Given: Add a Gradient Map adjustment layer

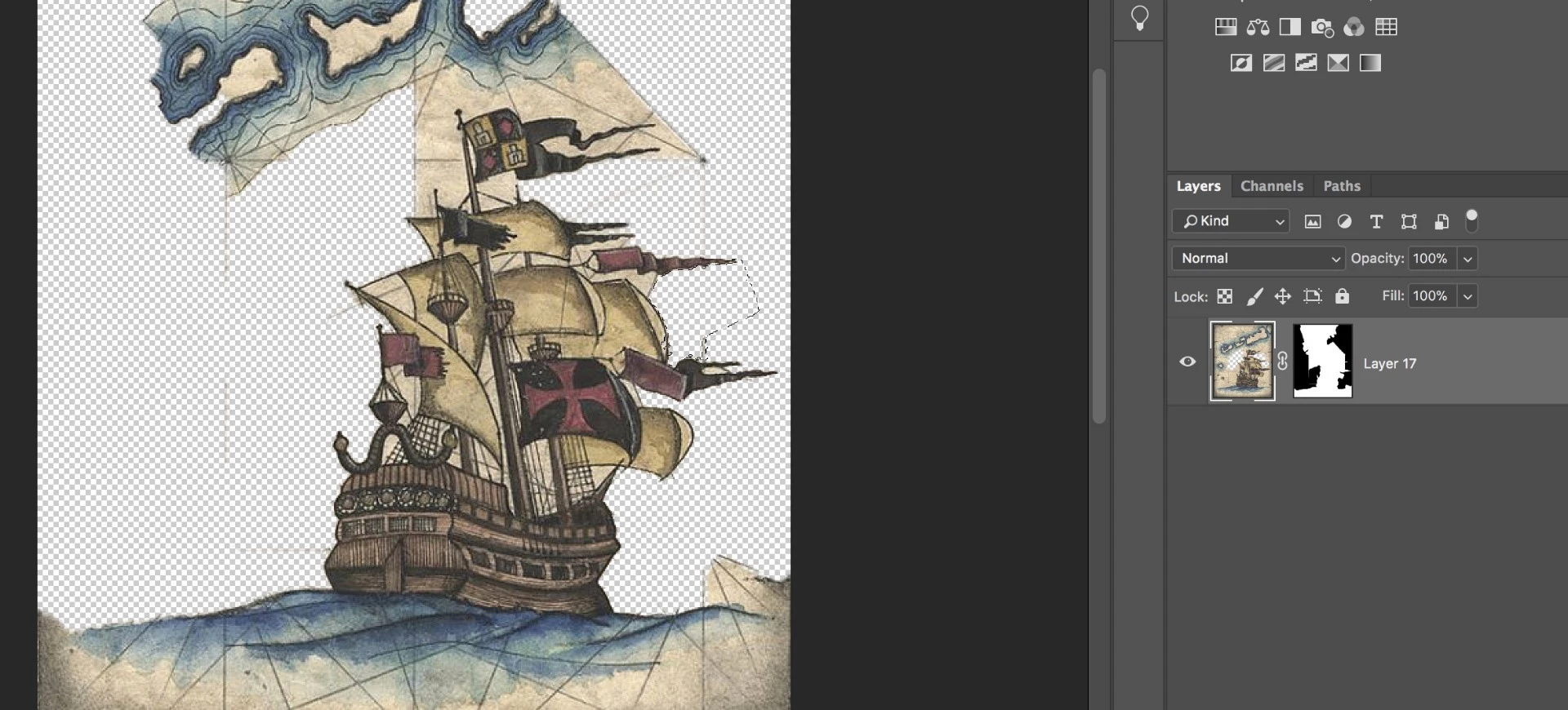Looking at the screenshot, I should (1370, 63).
